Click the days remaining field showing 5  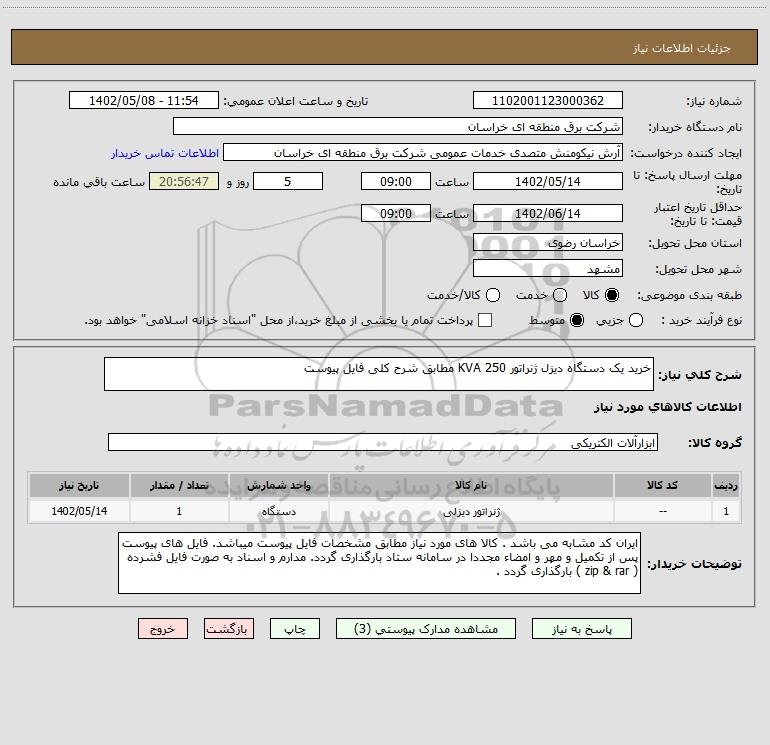[288, 181]
